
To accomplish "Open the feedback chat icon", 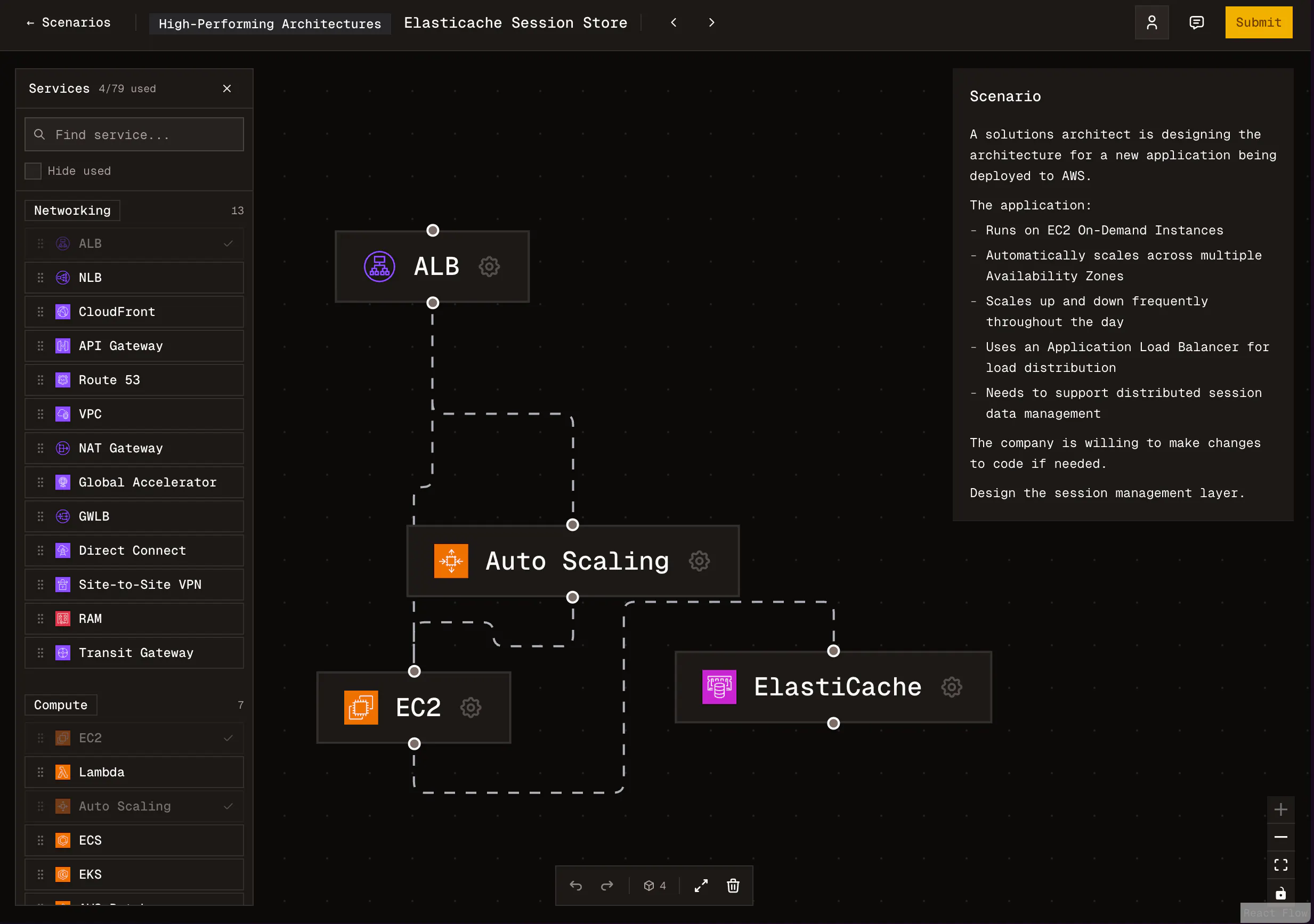I will pos(1196,22).
